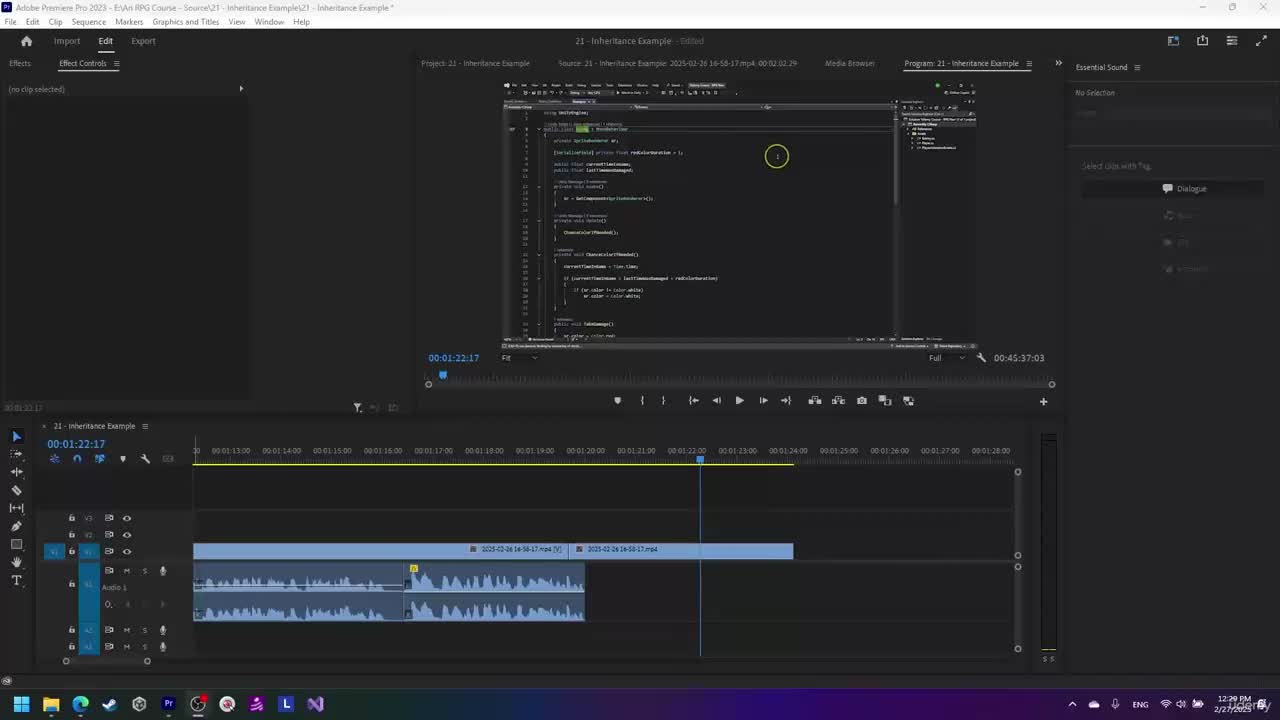Switch to the Media Browser tab
The height and width of the screenshot is (720, 1280).
click(849, 63)
